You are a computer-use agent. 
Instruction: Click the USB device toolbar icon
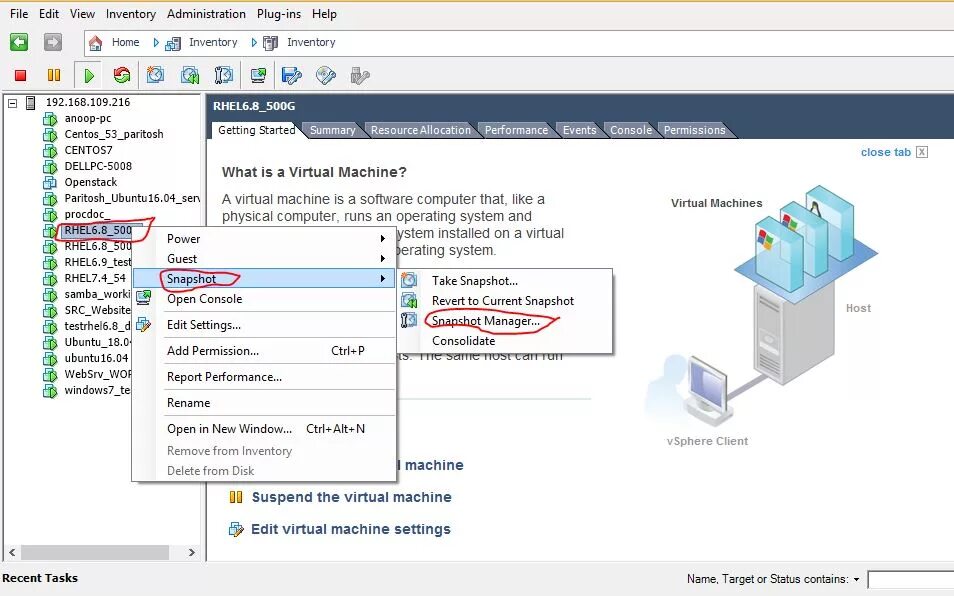tap(360, 75)
